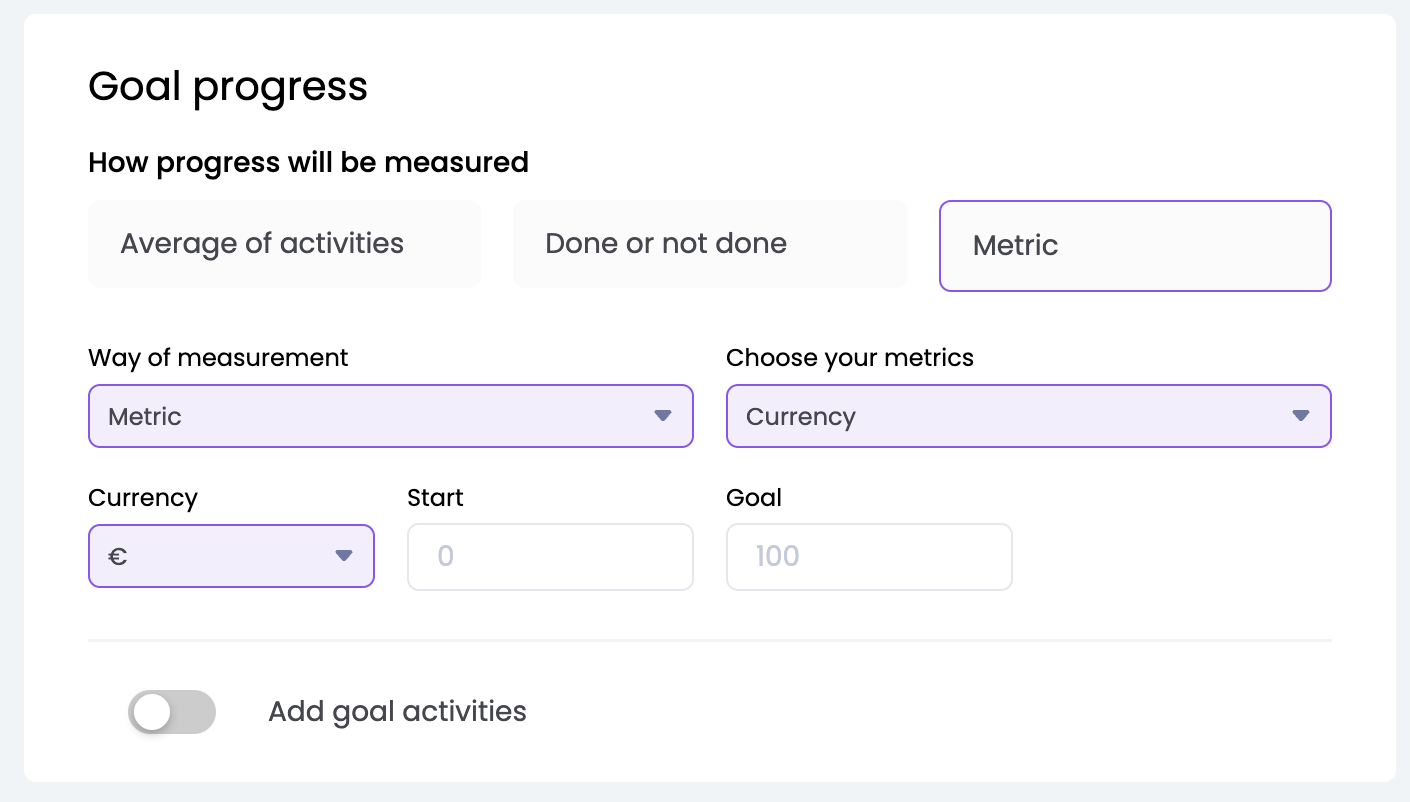
Task: Click the Goal progress heading
Action: tap(228, 87)
